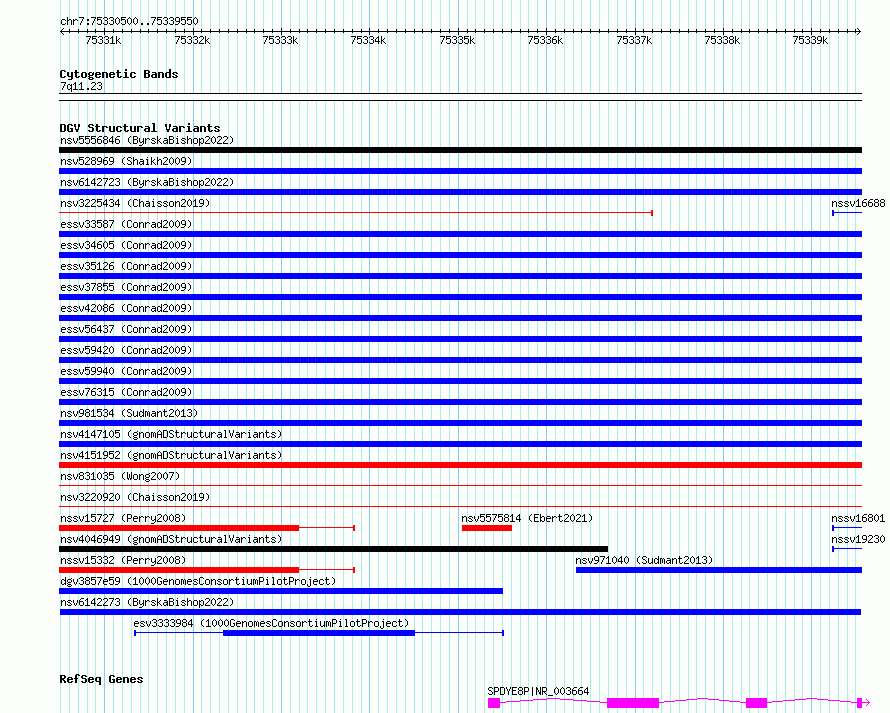
Task: Click the nssv15727 (Perry2008) label
Action: [123, 518]
